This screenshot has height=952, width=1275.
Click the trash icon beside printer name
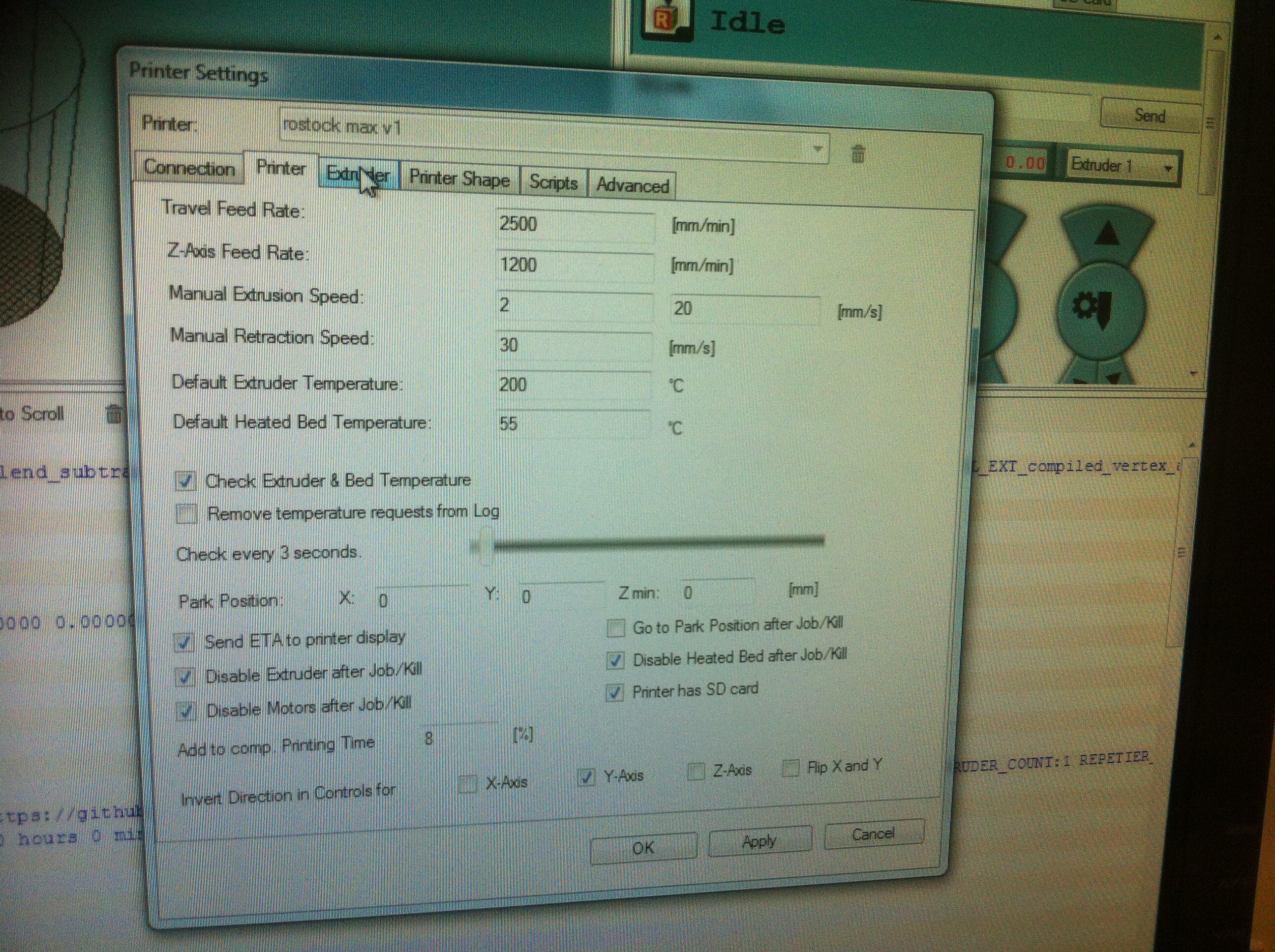pos(858,154)
